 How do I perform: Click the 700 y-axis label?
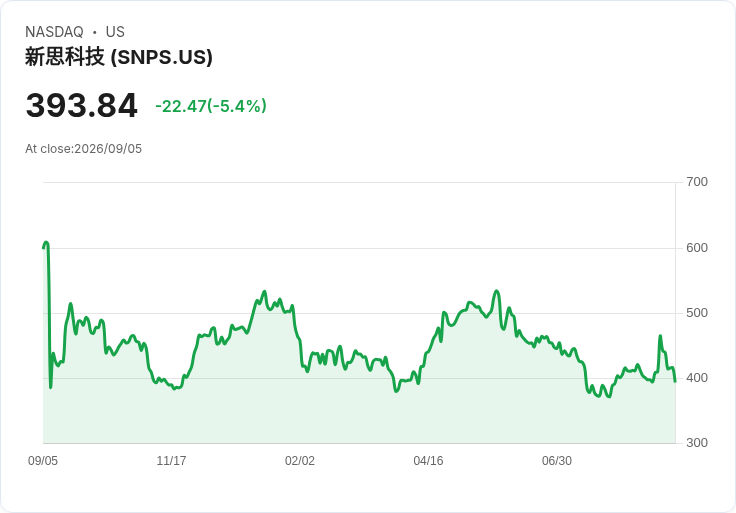tap(697, 182)
